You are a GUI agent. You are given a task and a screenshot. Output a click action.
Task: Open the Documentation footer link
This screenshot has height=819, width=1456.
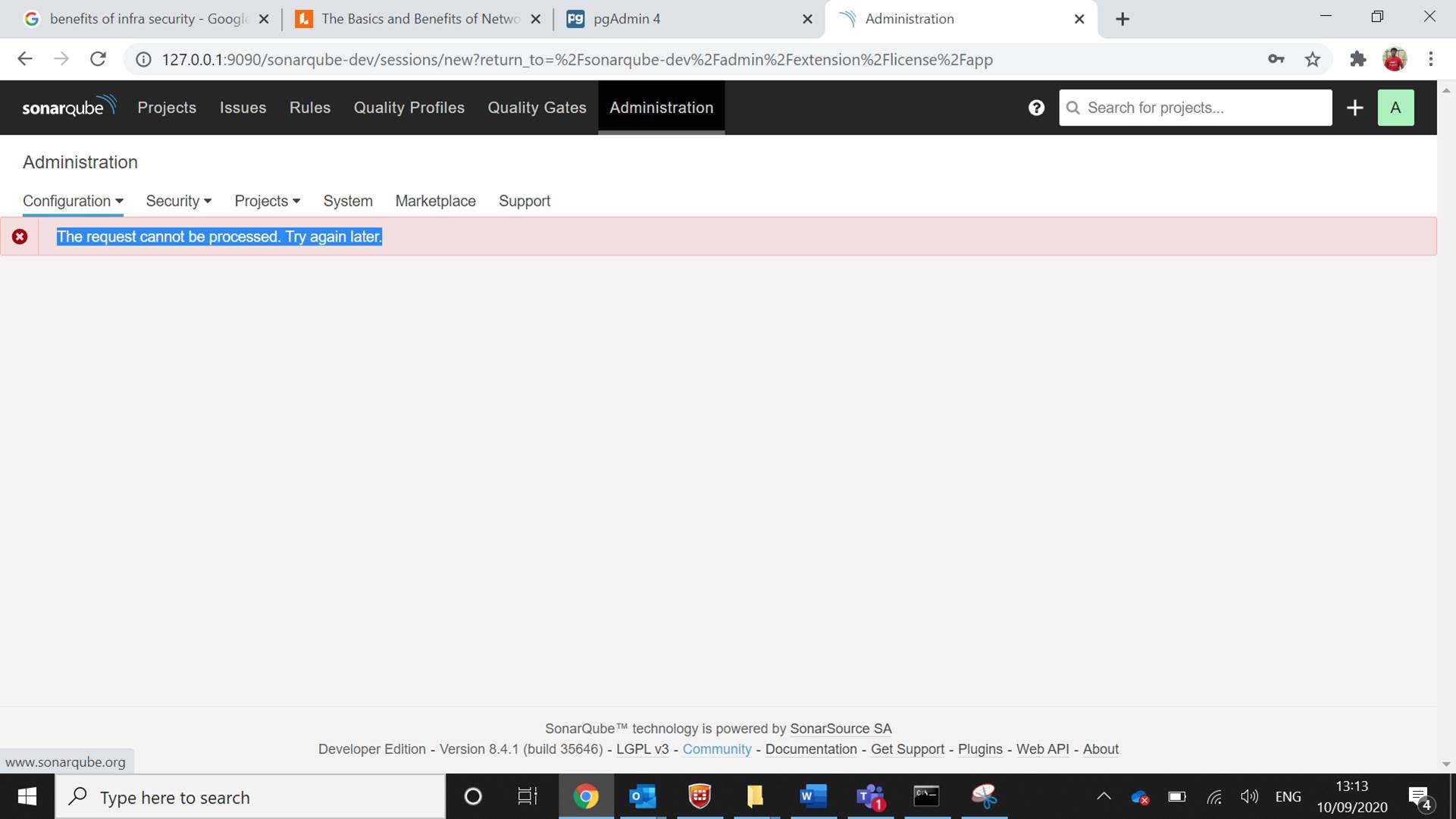coord(811,749)
